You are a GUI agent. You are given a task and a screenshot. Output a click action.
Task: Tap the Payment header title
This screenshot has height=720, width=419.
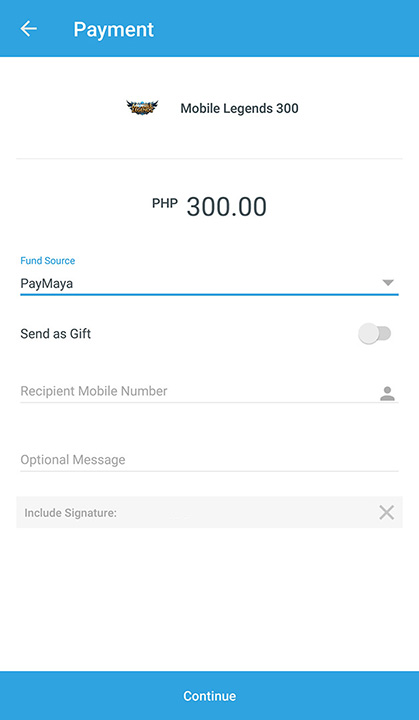pos(113,29)
